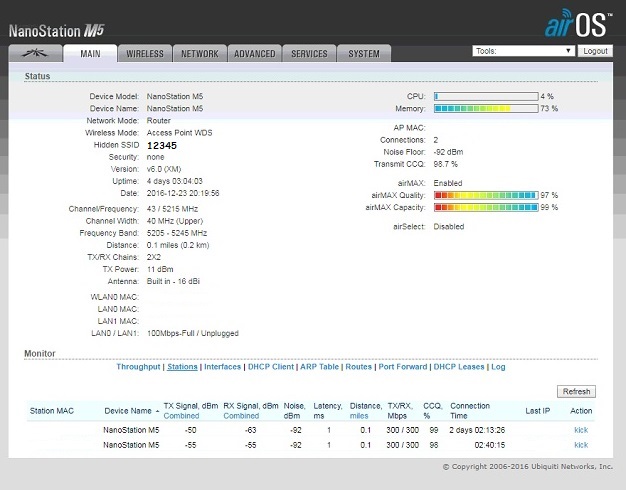Open the Log monitor link
Viewport: 626px width, 490px height.
[498, 367]
